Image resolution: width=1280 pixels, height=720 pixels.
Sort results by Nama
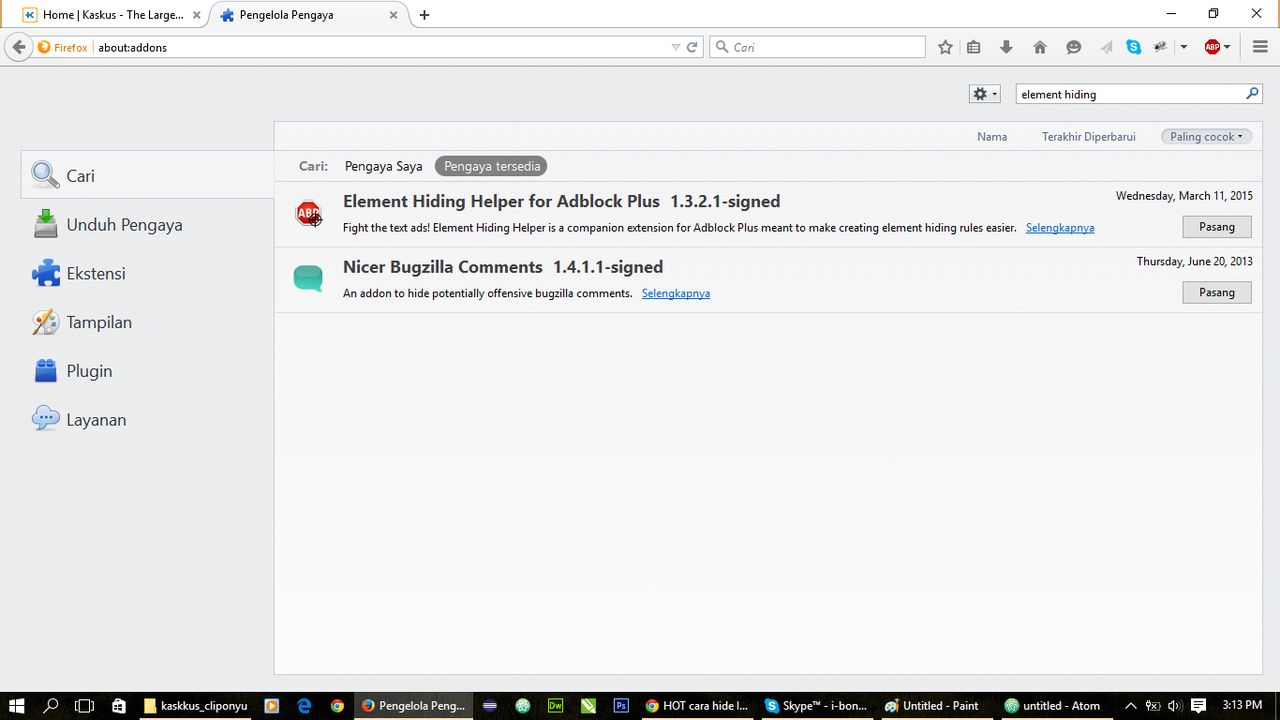click(x=992, y=136)
